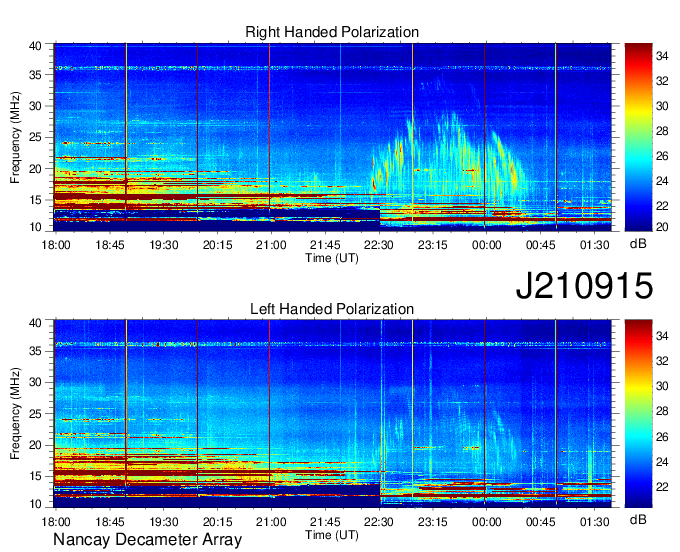Viewport: 680px width, 552px height.
Task: Click "Time (UT)" label under the left-handed plot
Action: point(332,535)
